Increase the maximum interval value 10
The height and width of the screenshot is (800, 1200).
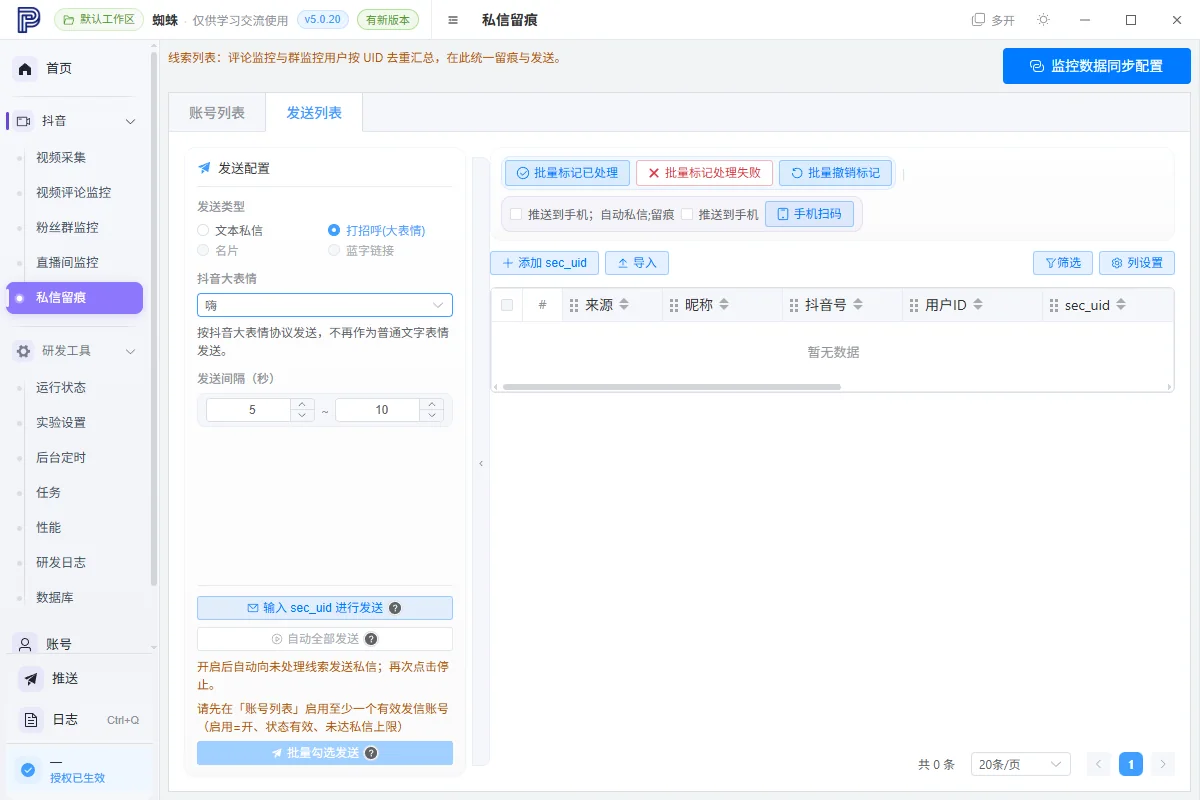coord(431,404)
